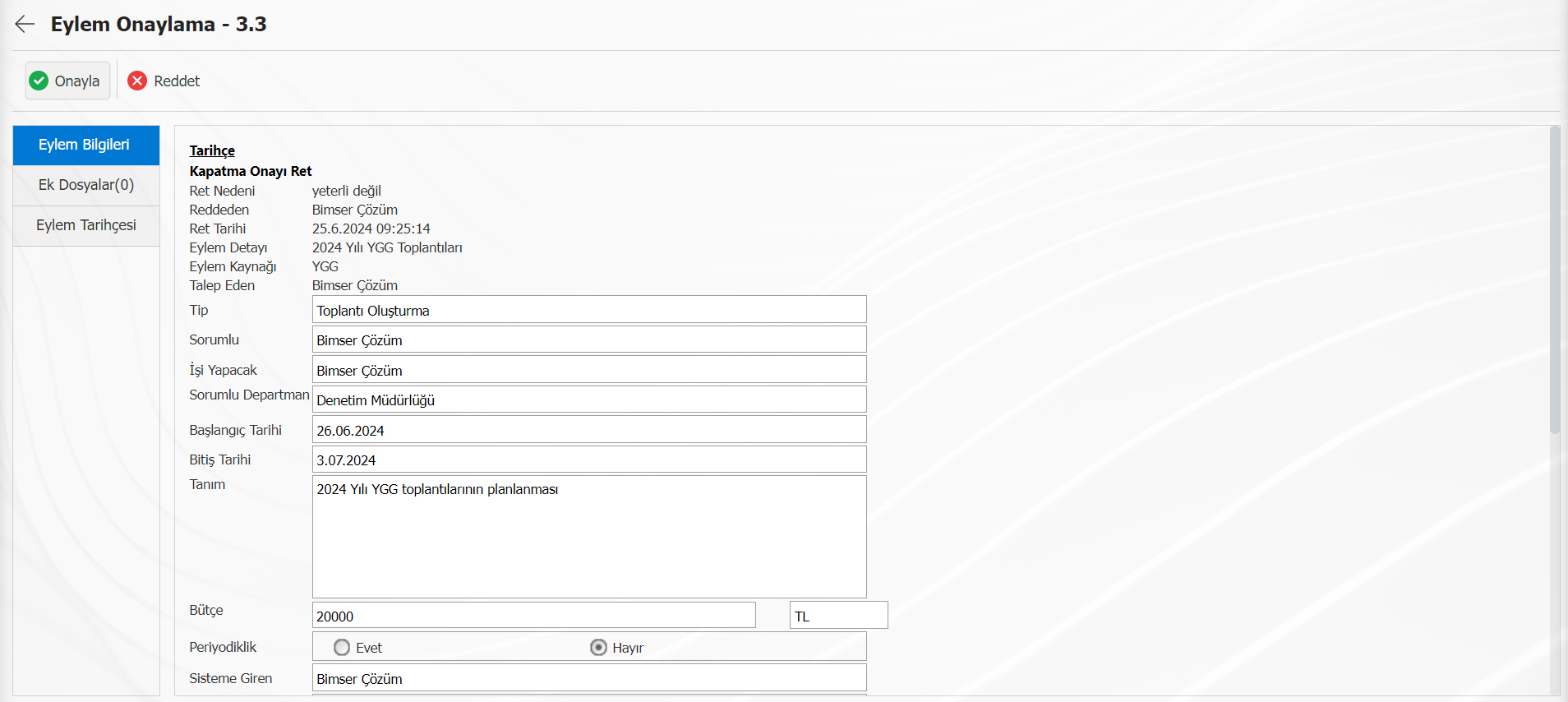Switch to Ek Dosyalar(0) tab
This screenshot has height=702, width=1568.
(86, 185)
